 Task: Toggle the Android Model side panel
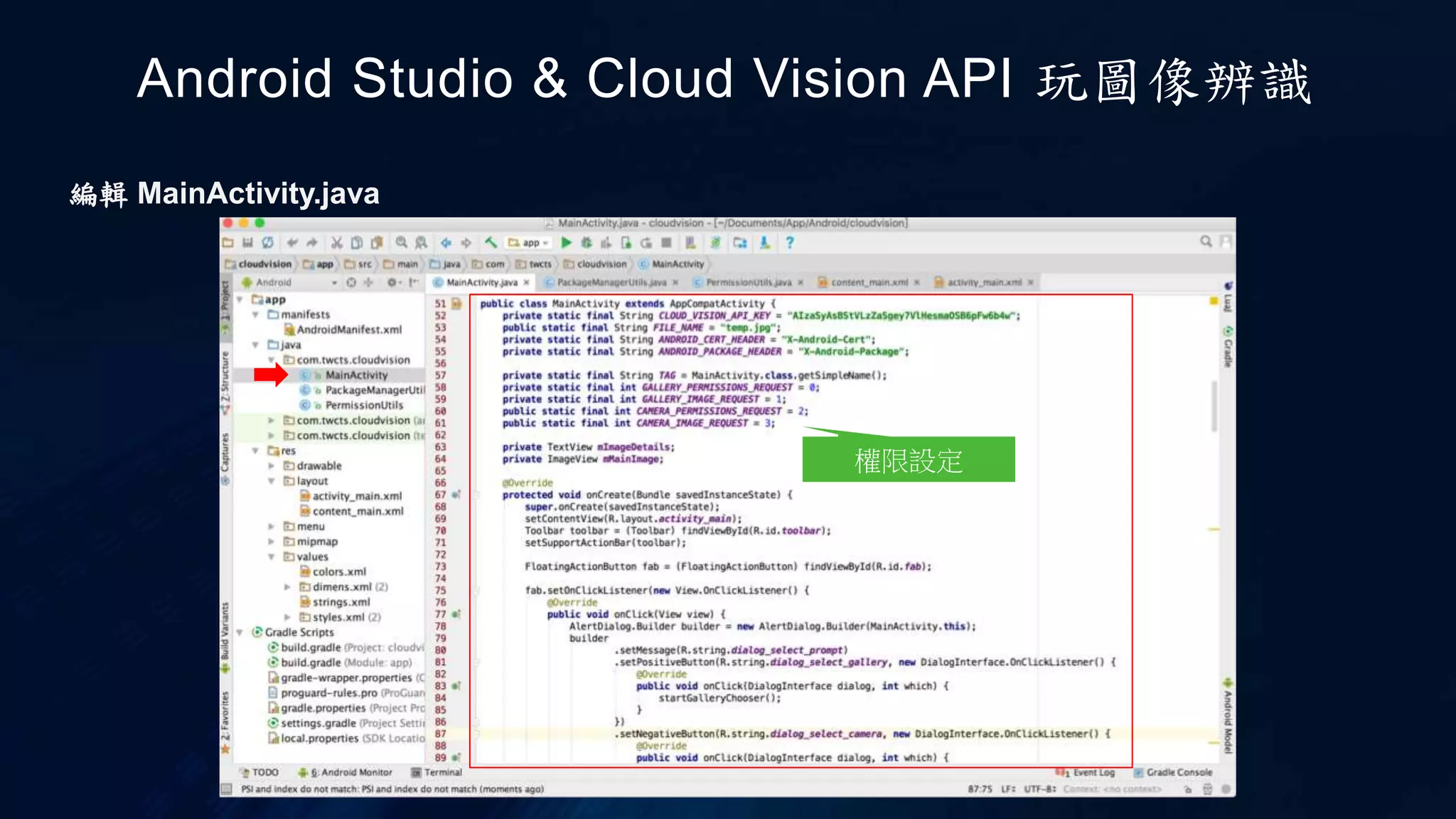tap(1228, 717)
